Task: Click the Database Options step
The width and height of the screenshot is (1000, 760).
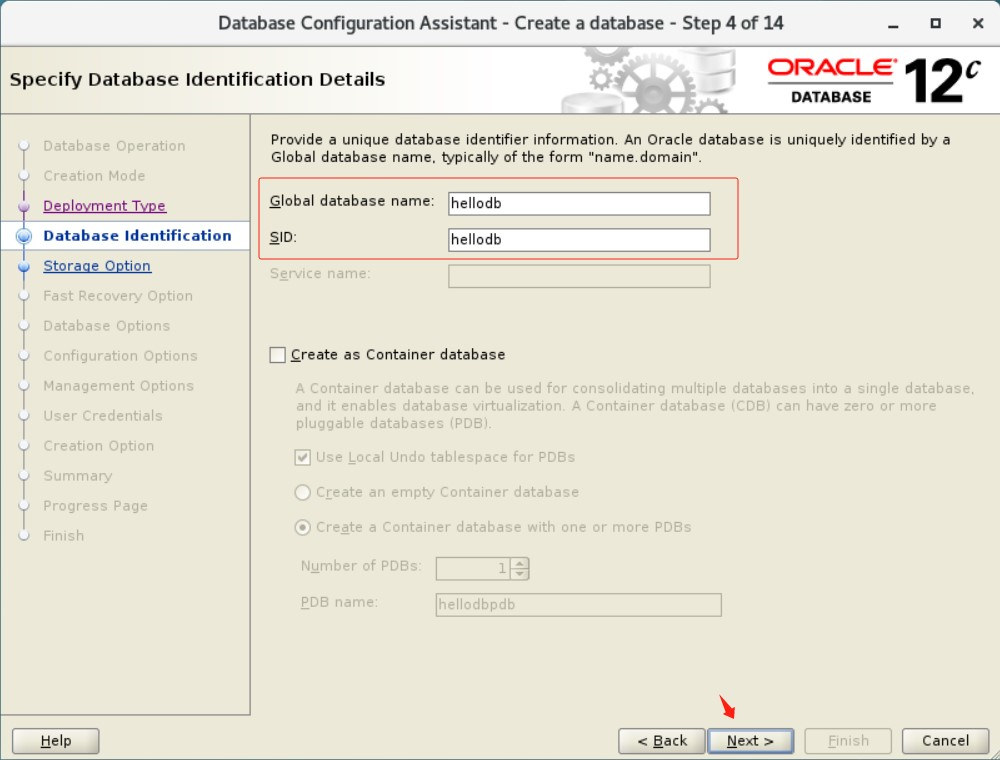Action: [107, 325]
